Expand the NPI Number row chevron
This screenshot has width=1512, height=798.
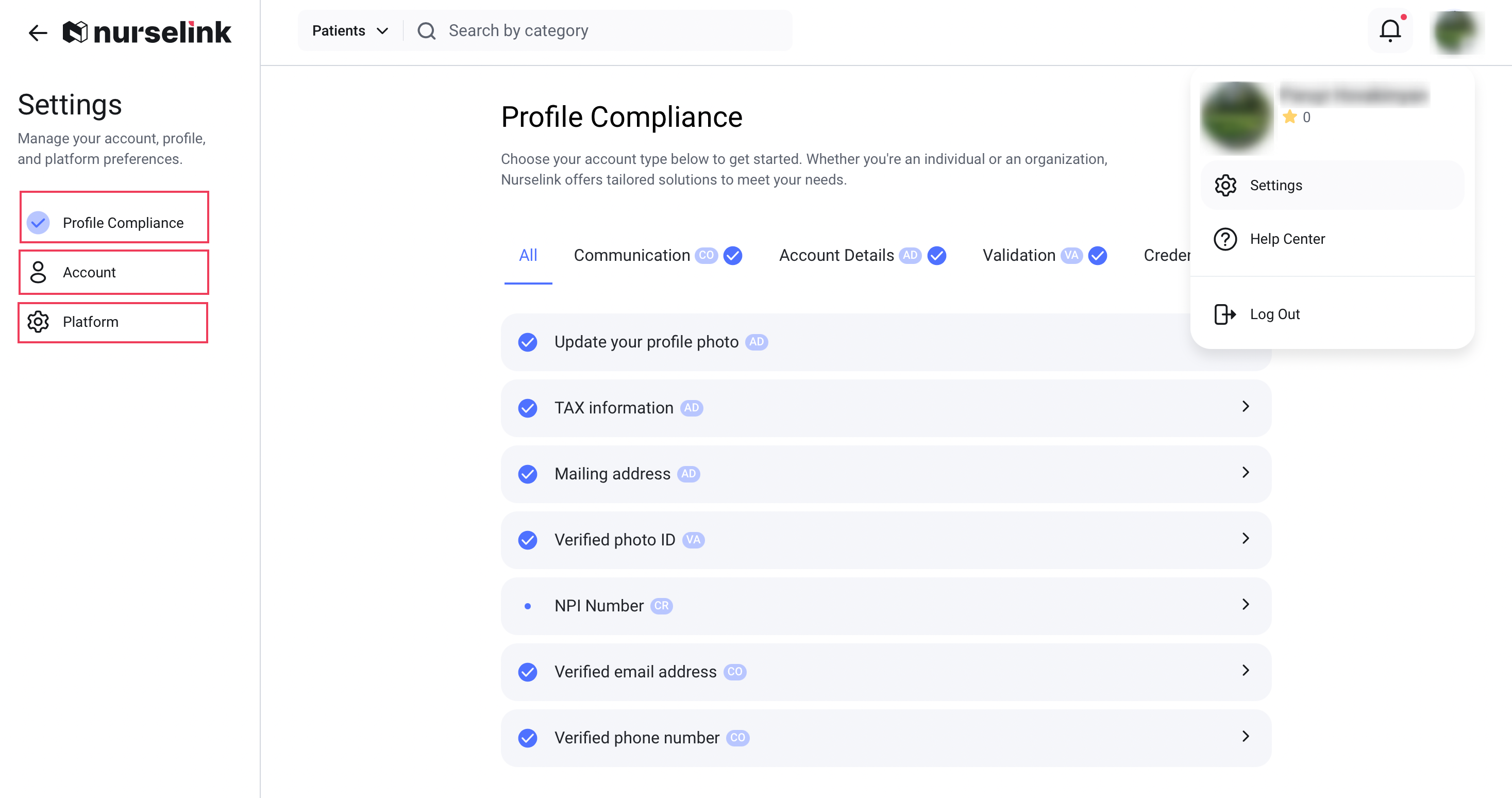click(x=1246, y=605)
